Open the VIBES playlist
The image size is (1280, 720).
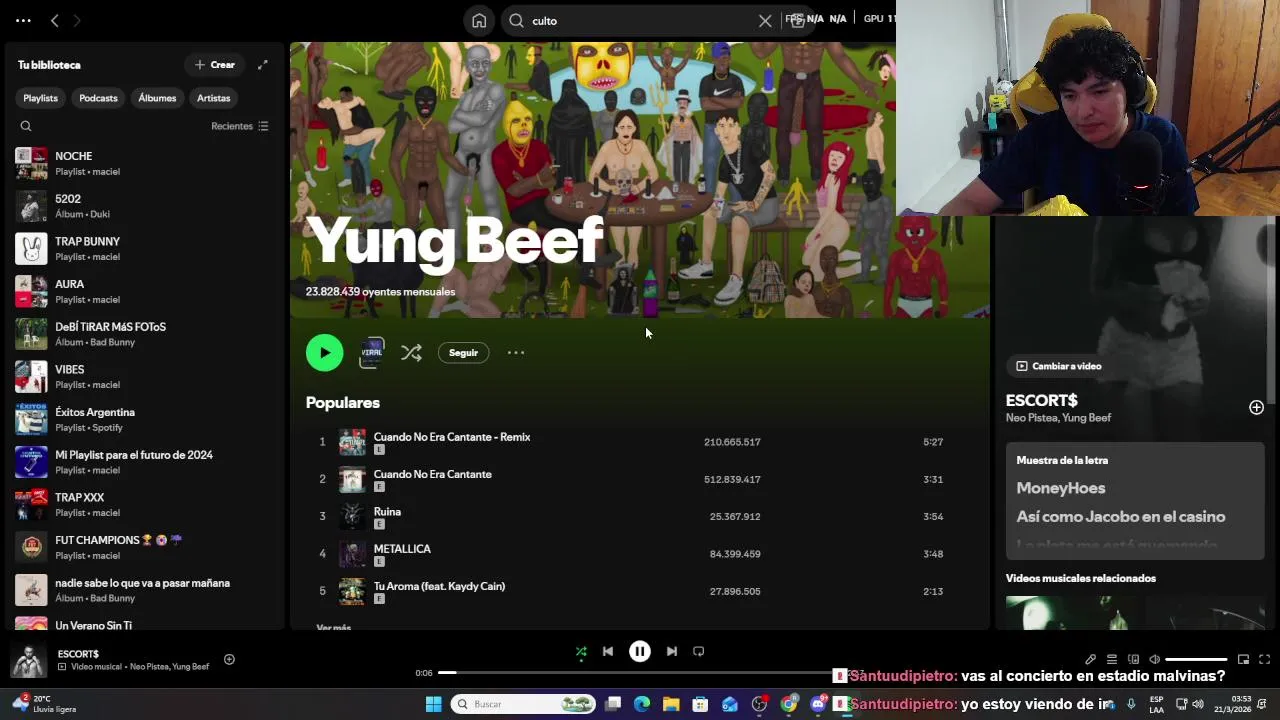[x=145, y=376]
